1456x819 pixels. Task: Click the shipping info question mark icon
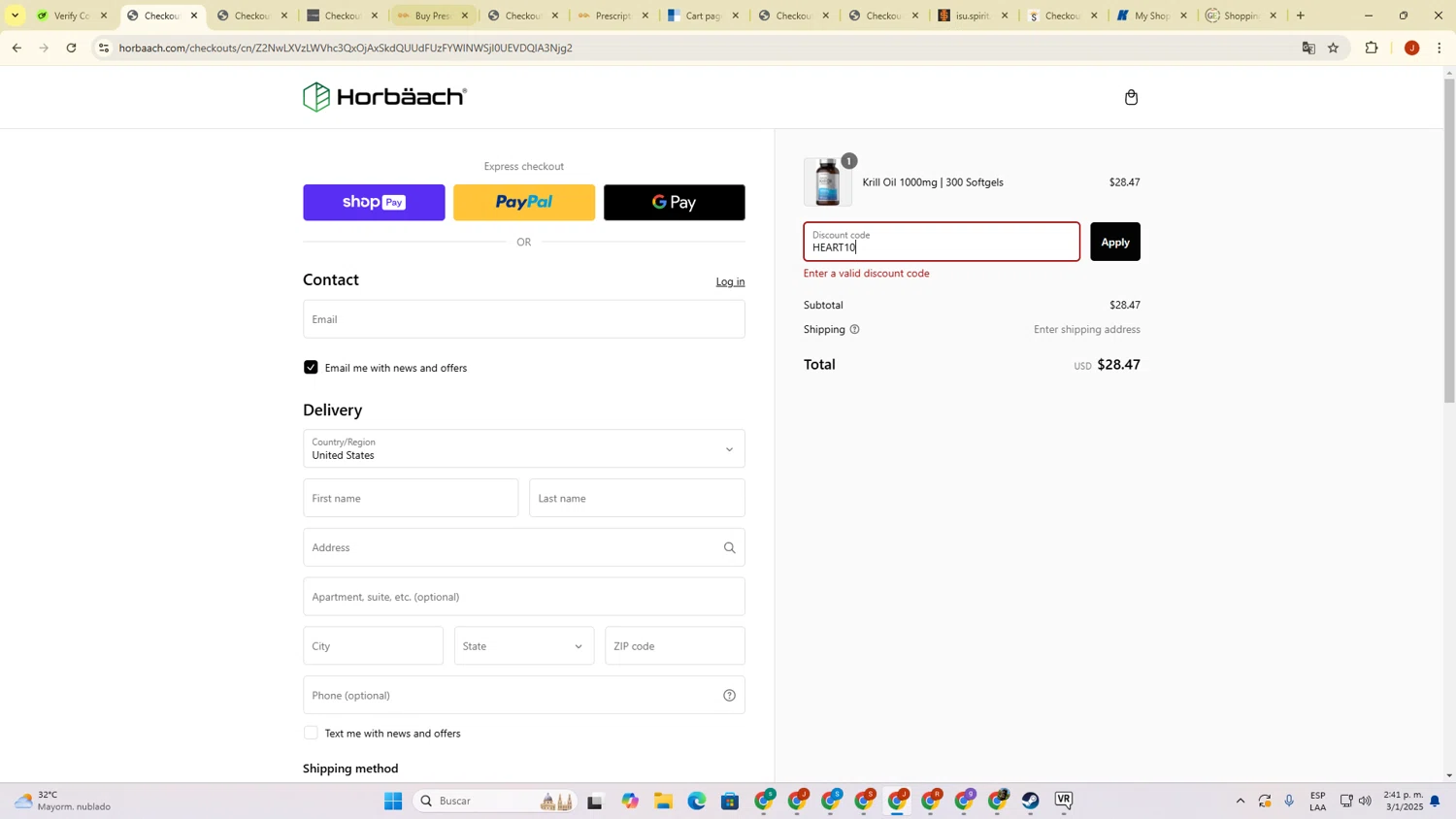click(855, 330)
